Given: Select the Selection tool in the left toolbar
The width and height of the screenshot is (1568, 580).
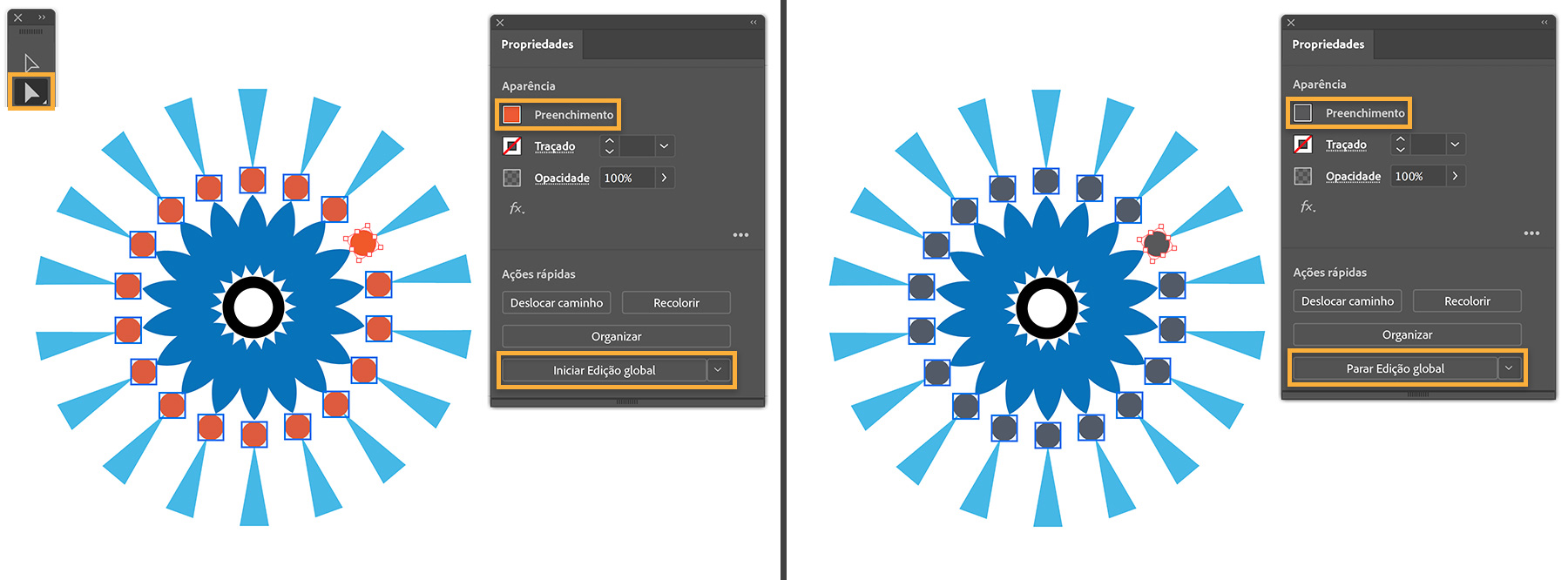Looking at the screenshot, I should [31, 63].
